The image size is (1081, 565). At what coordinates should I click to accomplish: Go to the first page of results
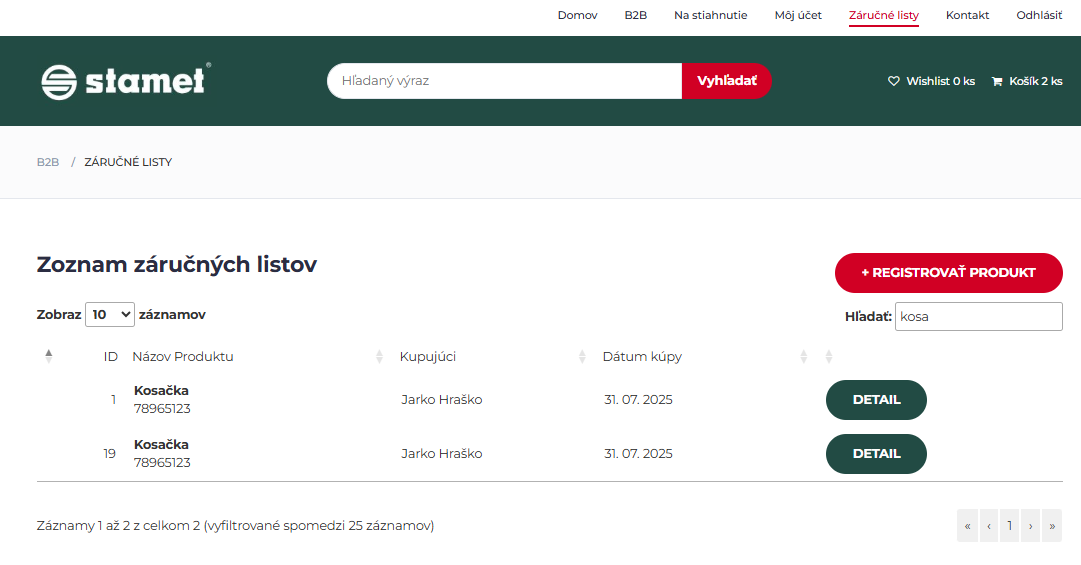pyautogui.click(x=967, y=526)
